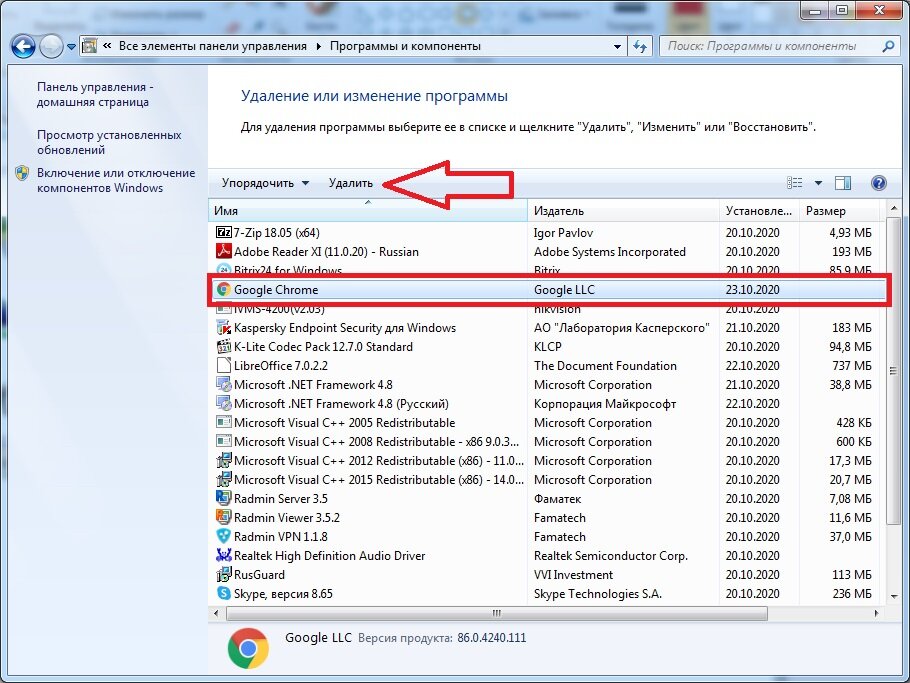Select the Google Chrome entry name
The width and height of the screenshot is (910, 683).
point(276,290)
